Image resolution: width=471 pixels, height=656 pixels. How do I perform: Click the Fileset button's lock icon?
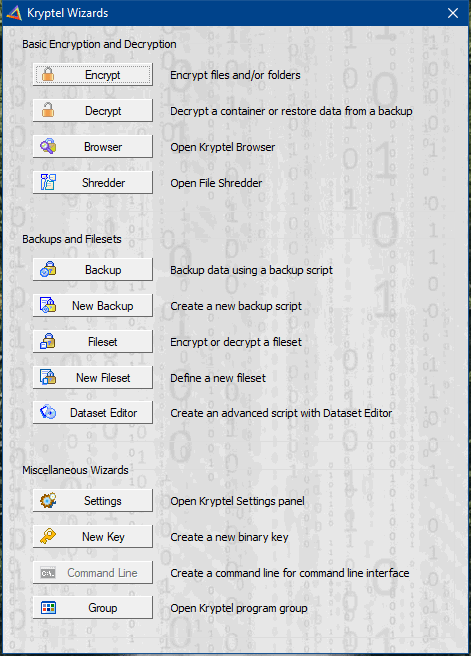pos(48,341)
